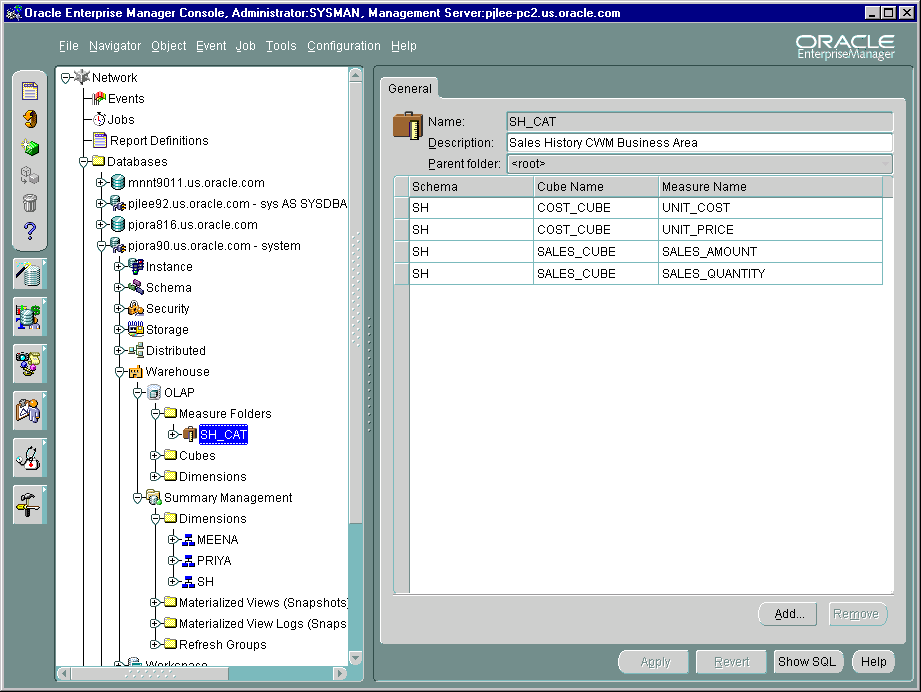Viewport: 921px width, 692px height.
Task: Click the question mark help icon
Action: pyautogui.click(x=30, y=232)
